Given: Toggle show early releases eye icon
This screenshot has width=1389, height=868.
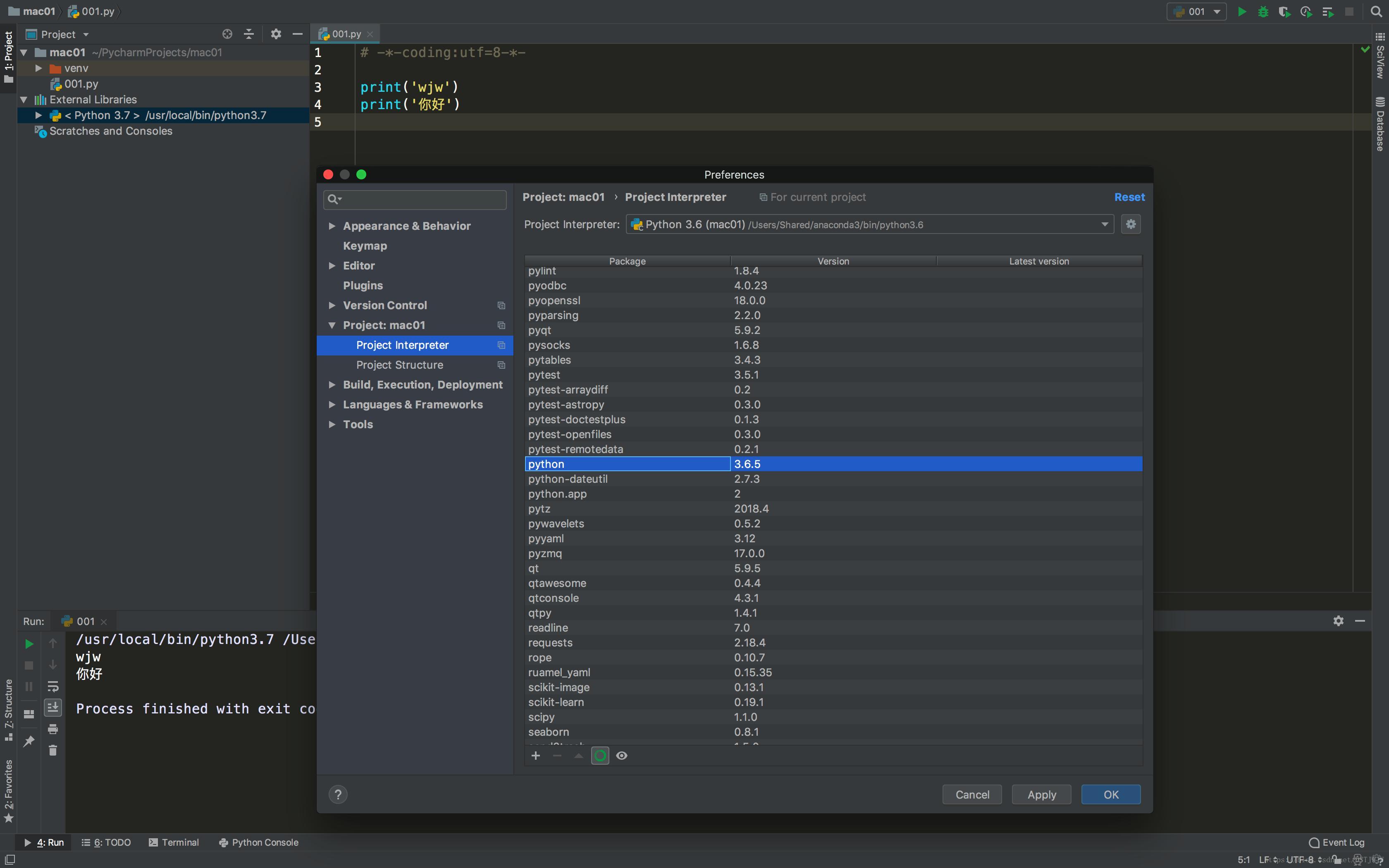Looking at the screenshot, I should coord(622,756).
